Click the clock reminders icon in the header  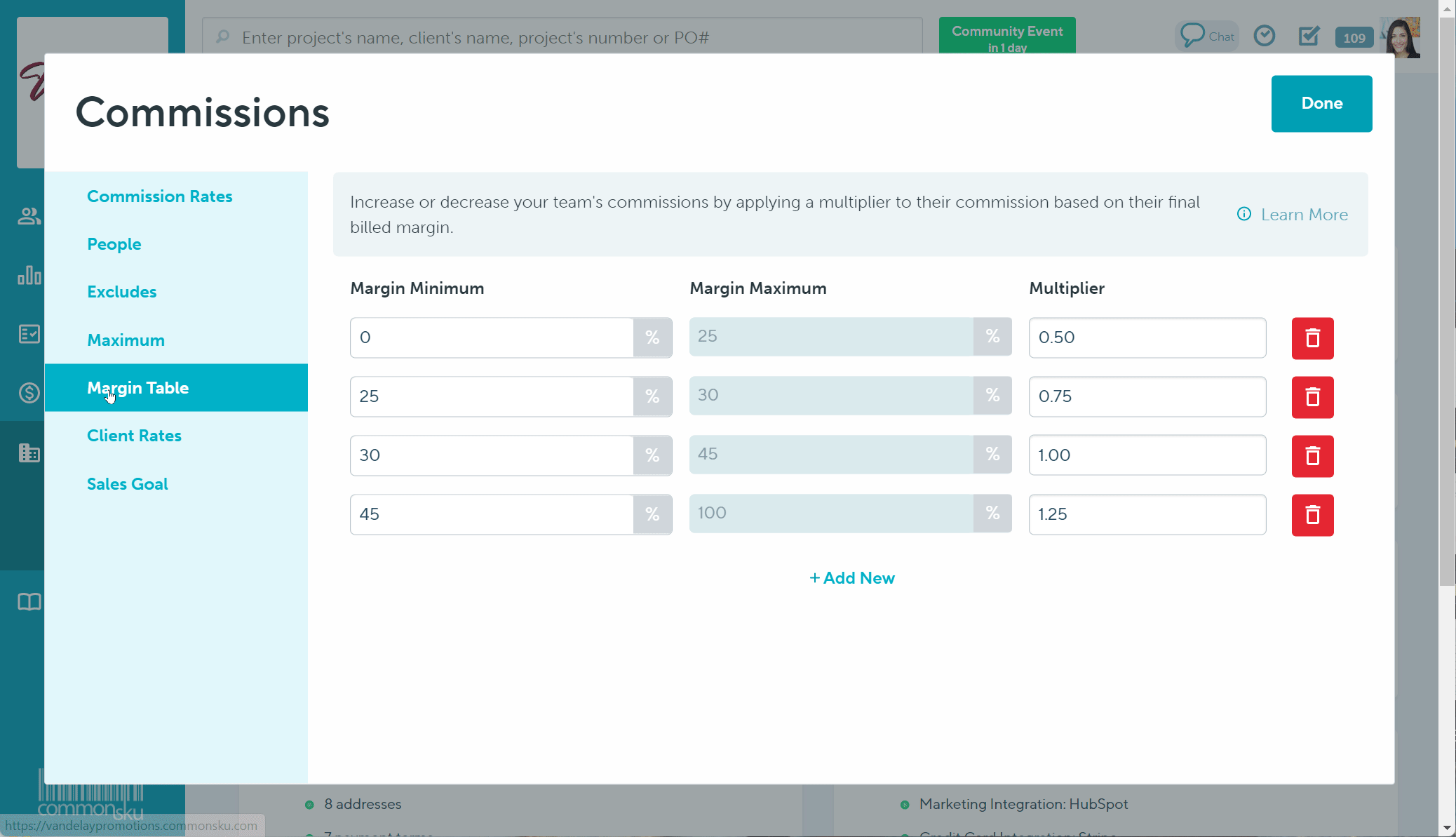point(1265,35)
